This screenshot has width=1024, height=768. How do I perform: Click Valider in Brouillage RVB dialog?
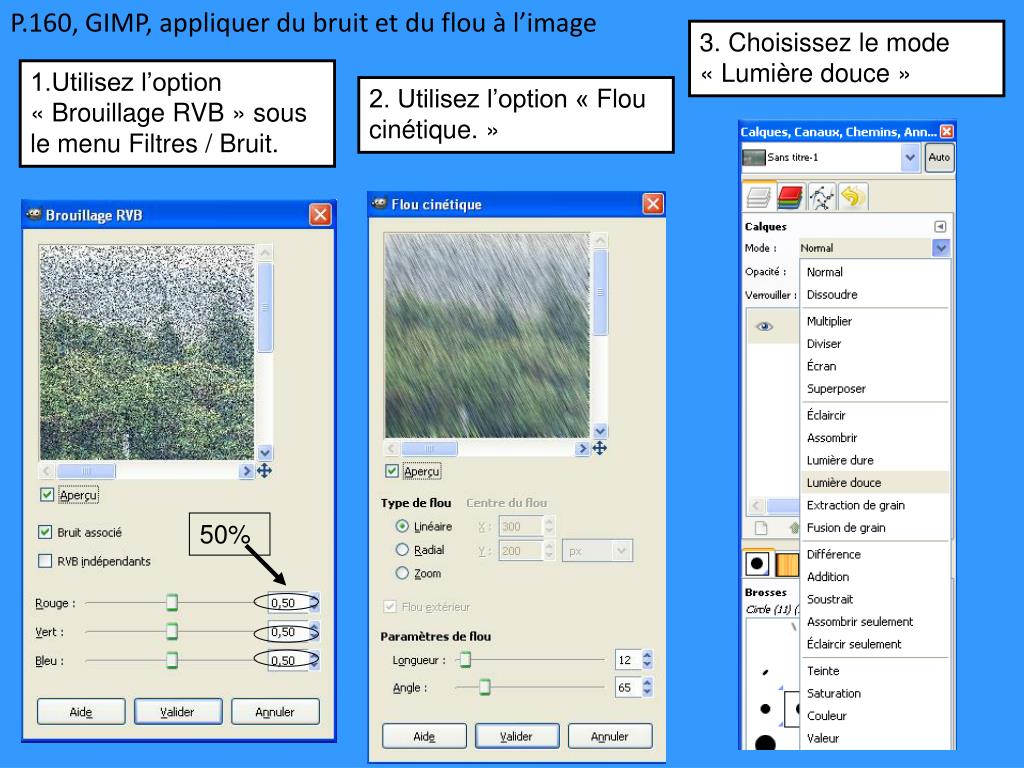(x=178, y=712)
